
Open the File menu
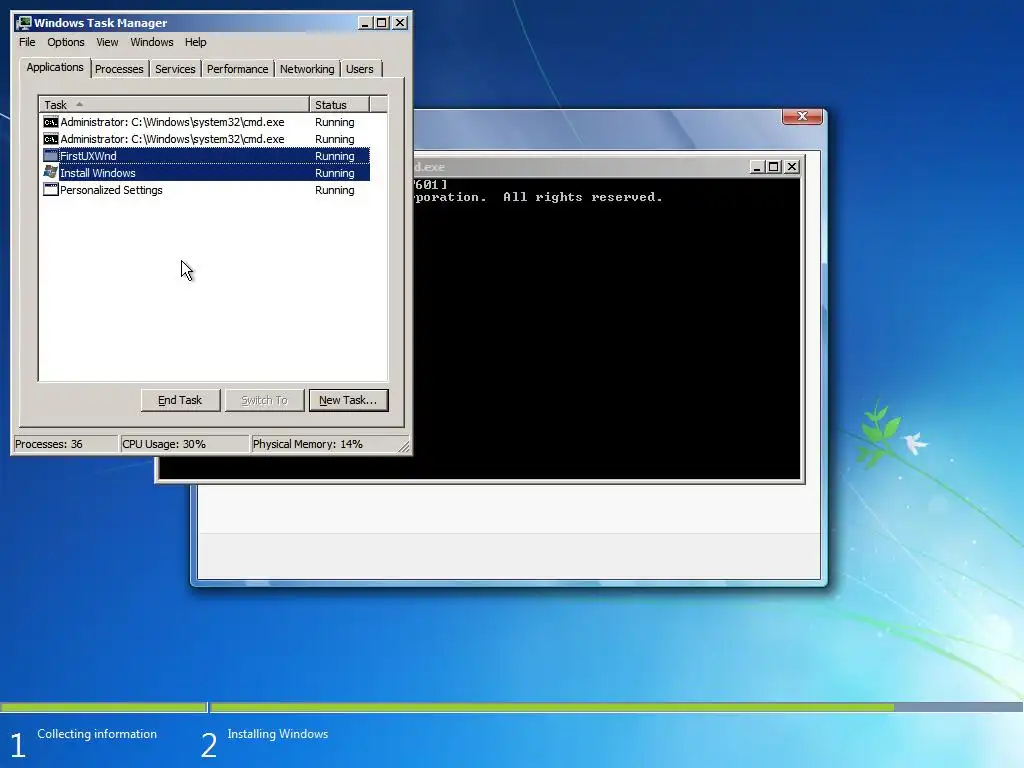point(27,42)
